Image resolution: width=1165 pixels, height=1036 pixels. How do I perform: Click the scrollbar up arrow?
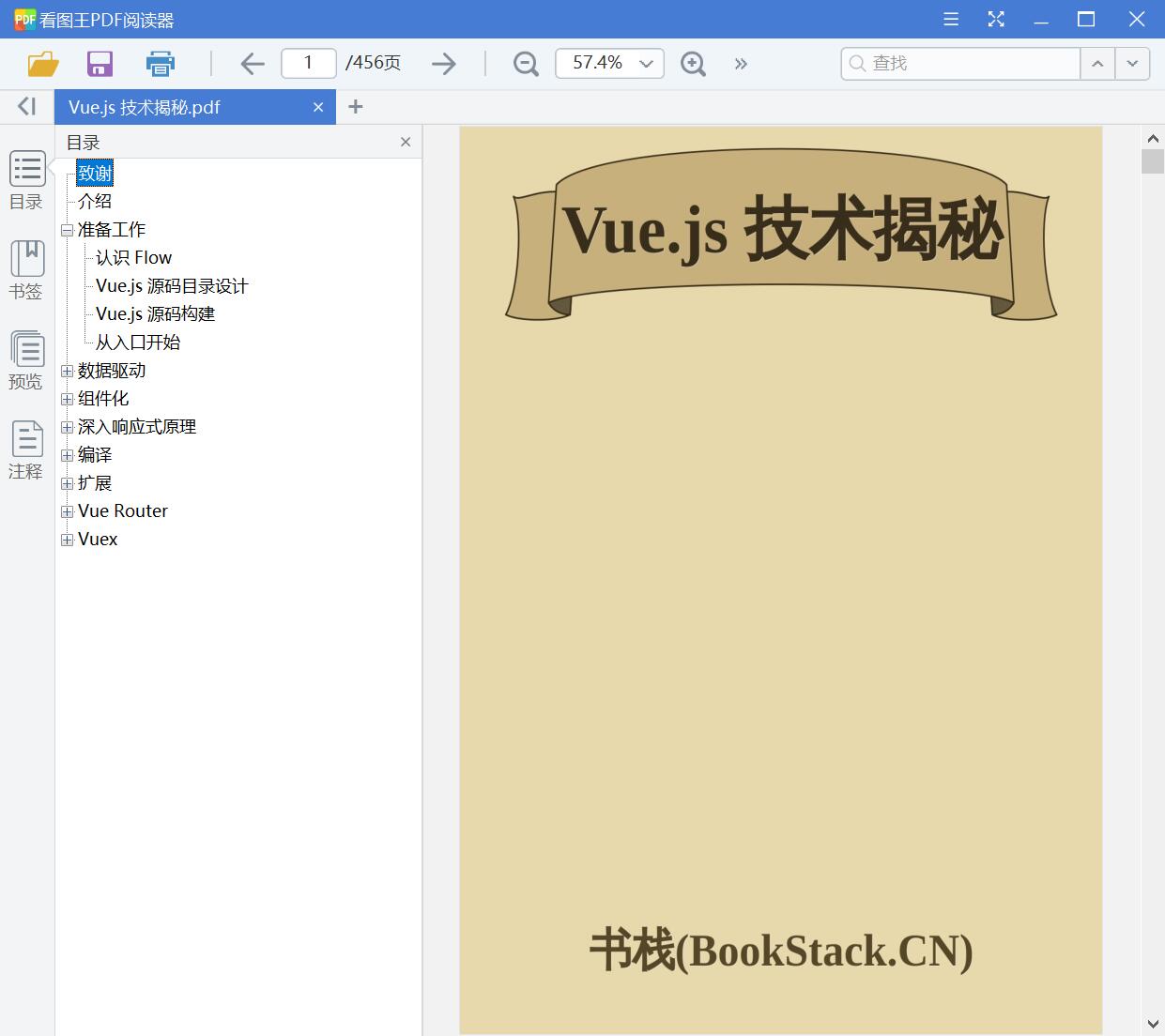click(x=1153, y=137)
